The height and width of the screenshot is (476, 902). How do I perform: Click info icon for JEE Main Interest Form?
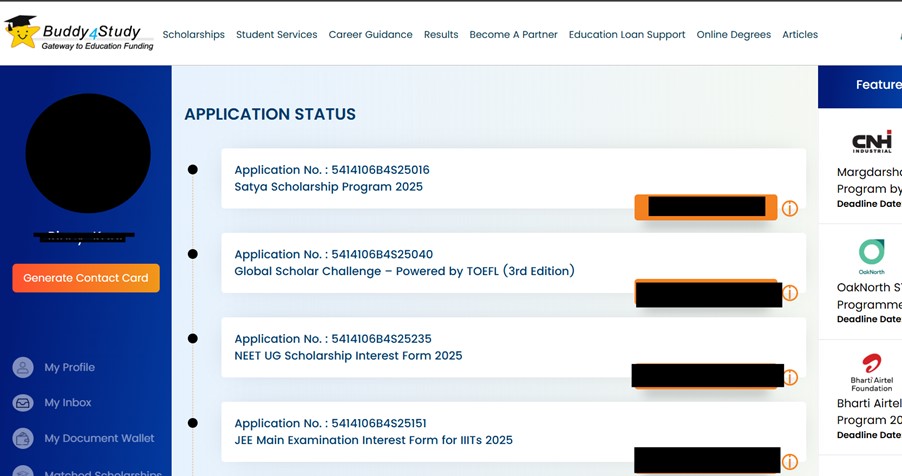(x=790, y=462)
